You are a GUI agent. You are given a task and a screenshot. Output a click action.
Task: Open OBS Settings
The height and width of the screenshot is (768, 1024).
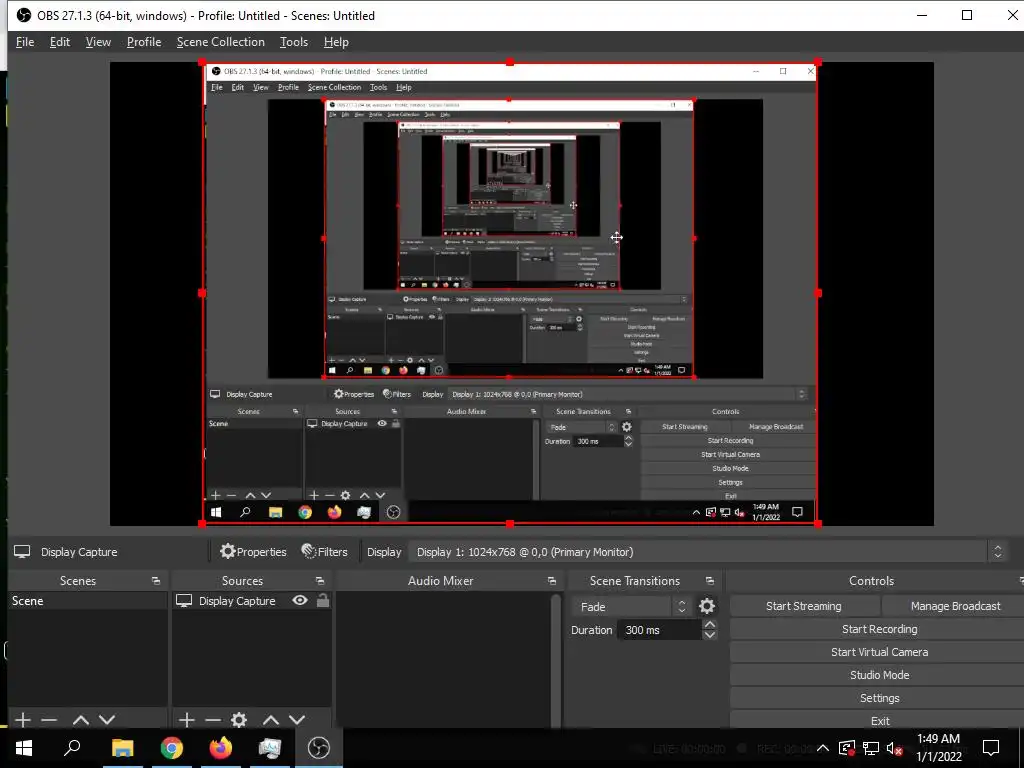click(877, 698)
